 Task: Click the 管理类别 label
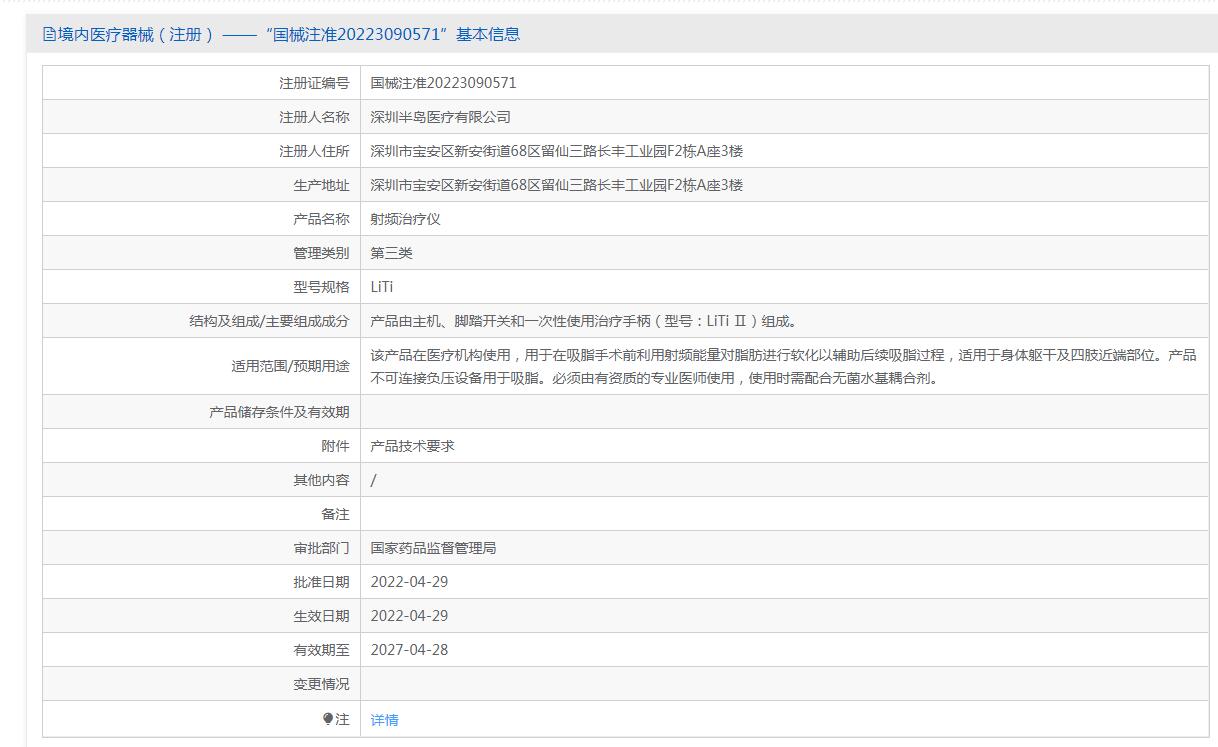point(321,253)
